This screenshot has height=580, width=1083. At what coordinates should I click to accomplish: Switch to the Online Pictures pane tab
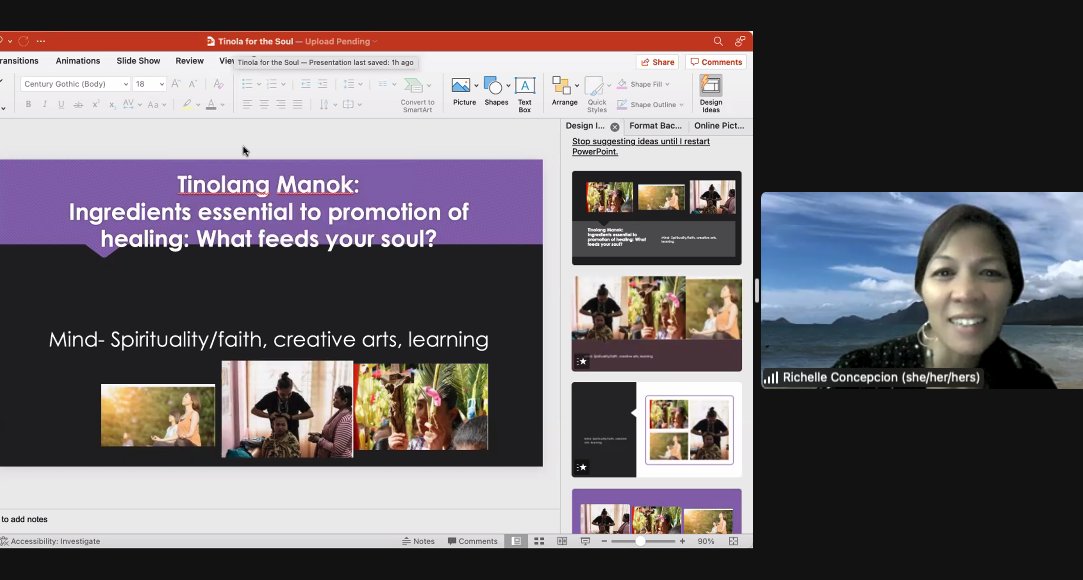point(719,126)
